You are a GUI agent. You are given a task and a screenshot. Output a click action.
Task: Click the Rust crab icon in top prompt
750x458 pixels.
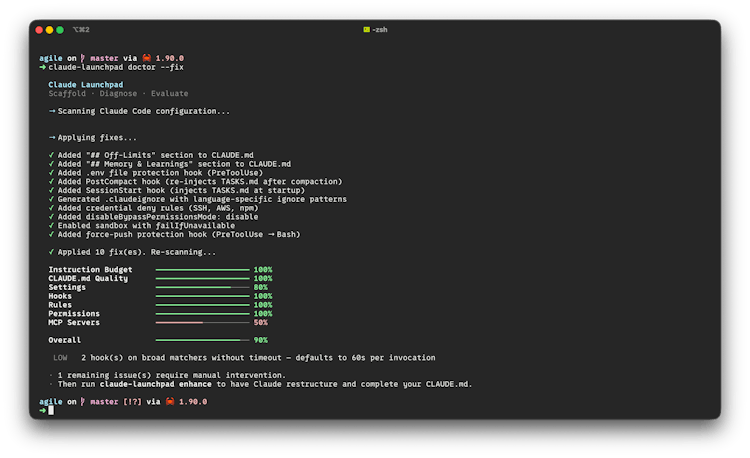coord(144,58)
